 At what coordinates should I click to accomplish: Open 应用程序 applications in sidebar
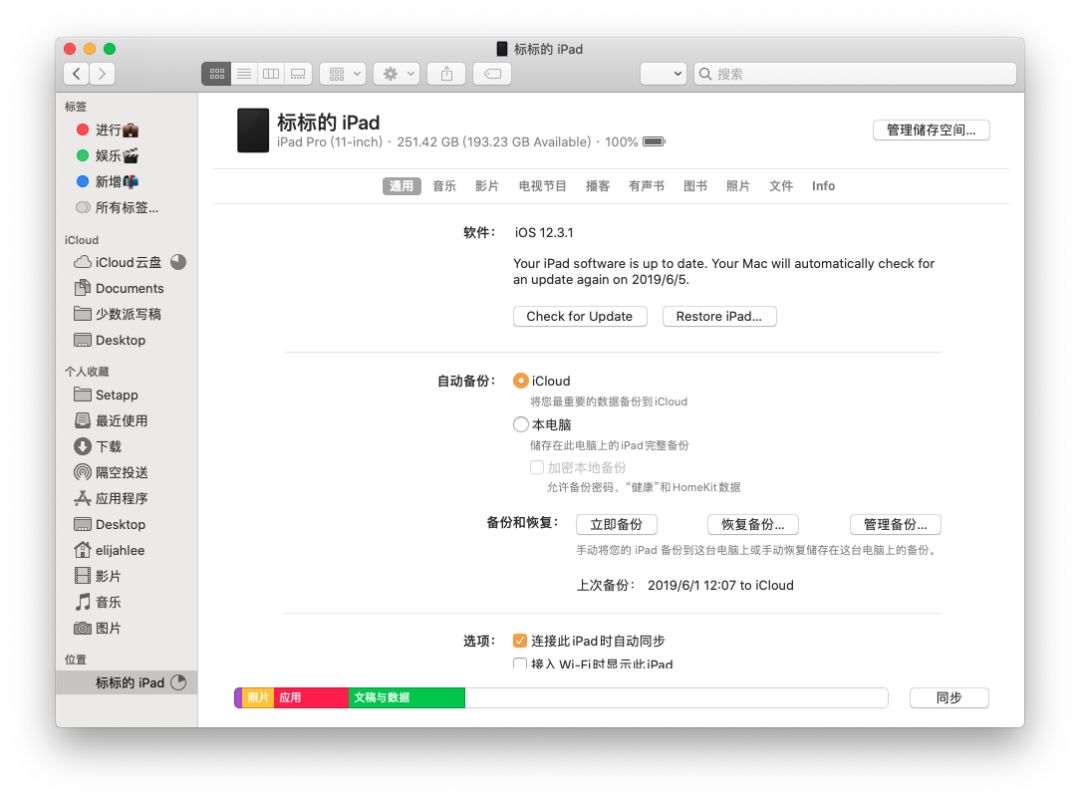[111, 498]
